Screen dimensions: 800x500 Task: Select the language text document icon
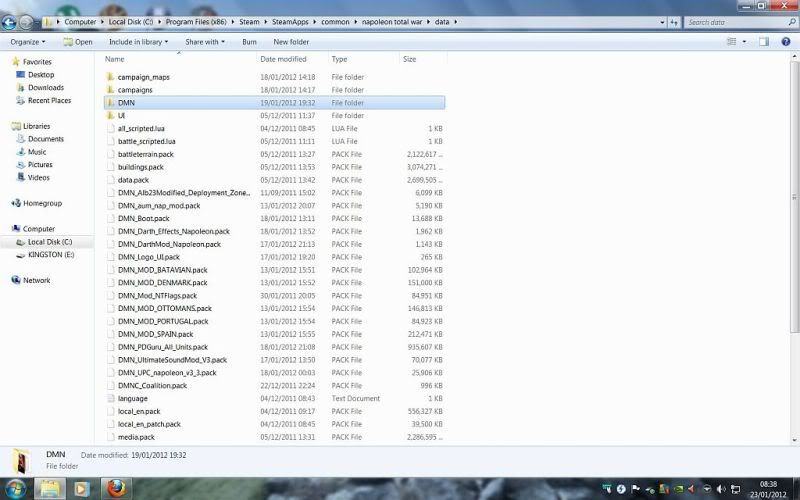(x=110, y=398)
